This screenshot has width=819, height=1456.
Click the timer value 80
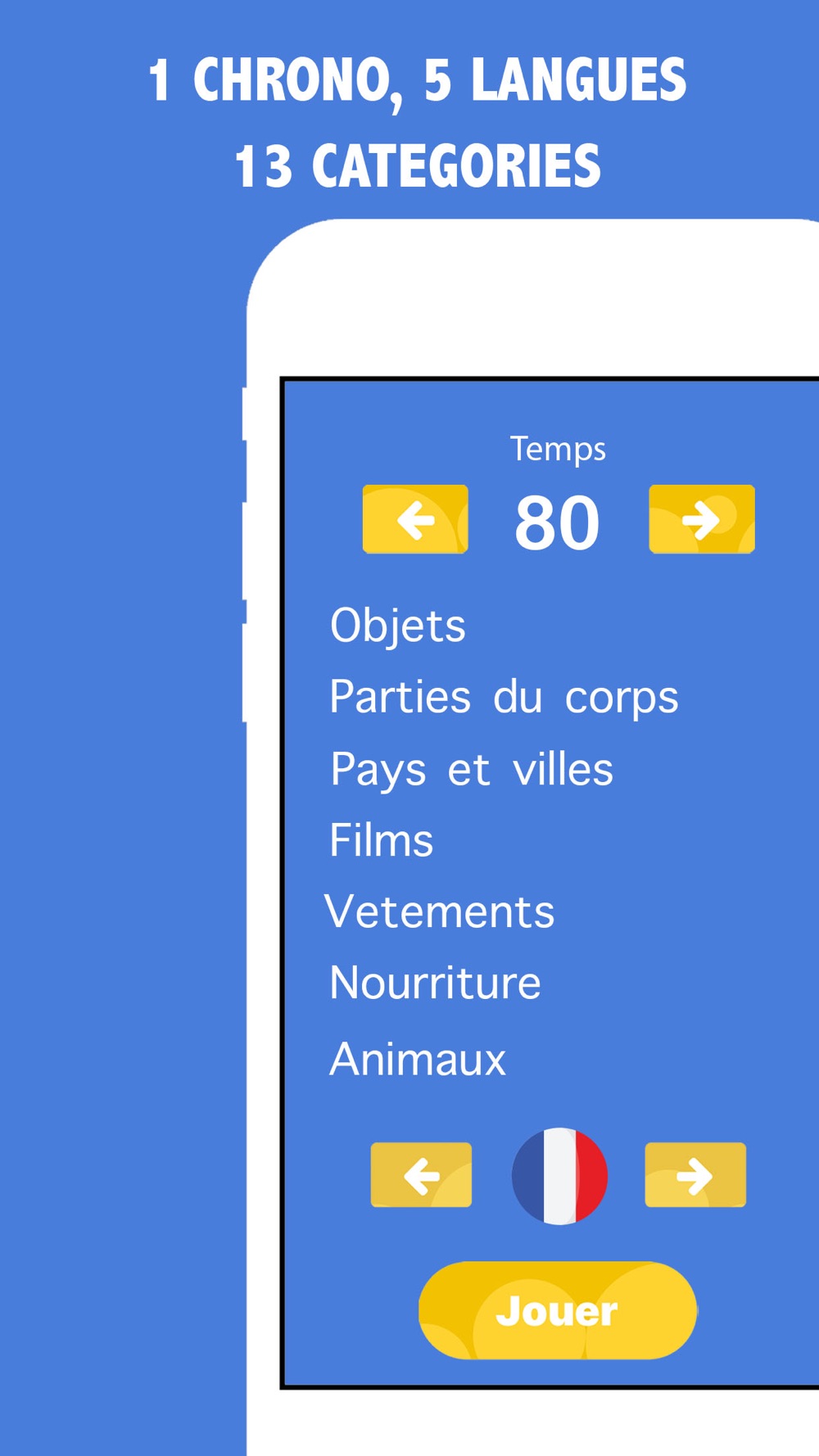557,522
